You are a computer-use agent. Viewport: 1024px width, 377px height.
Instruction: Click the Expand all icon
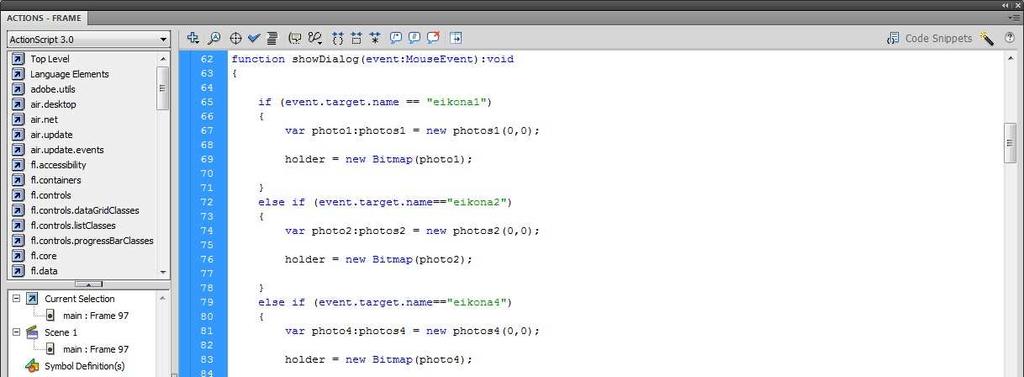point(375,38)
